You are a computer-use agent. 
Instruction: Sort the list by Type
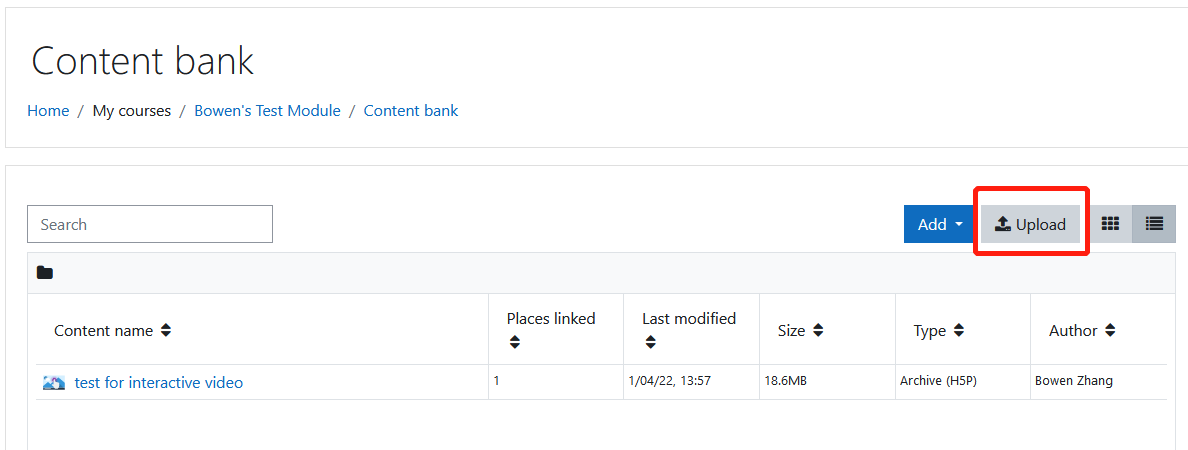pyautogui.click(x=958, y=331)
